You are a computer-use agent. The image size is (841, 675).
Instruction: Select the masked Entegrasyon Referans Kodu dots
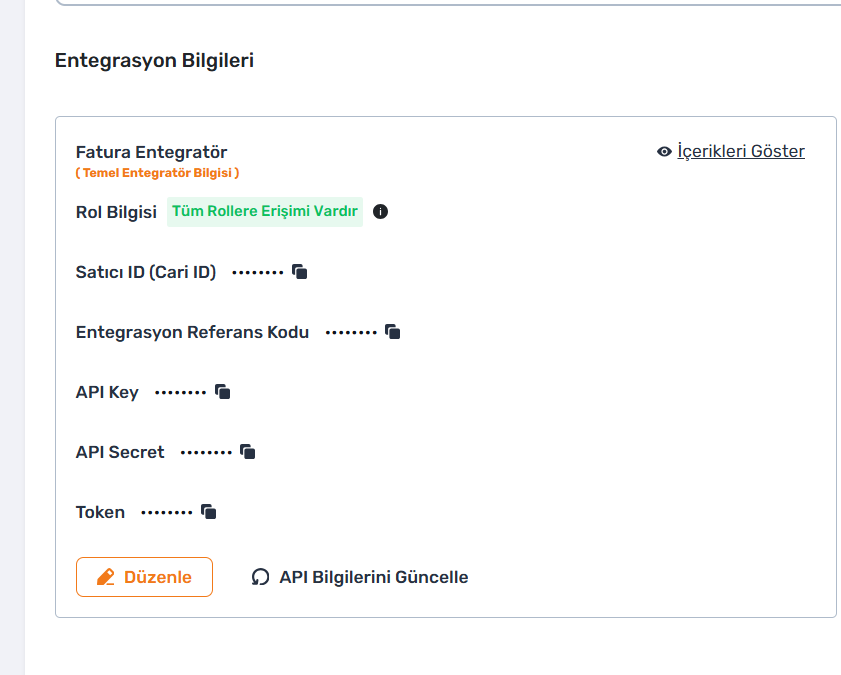(351, 332)
